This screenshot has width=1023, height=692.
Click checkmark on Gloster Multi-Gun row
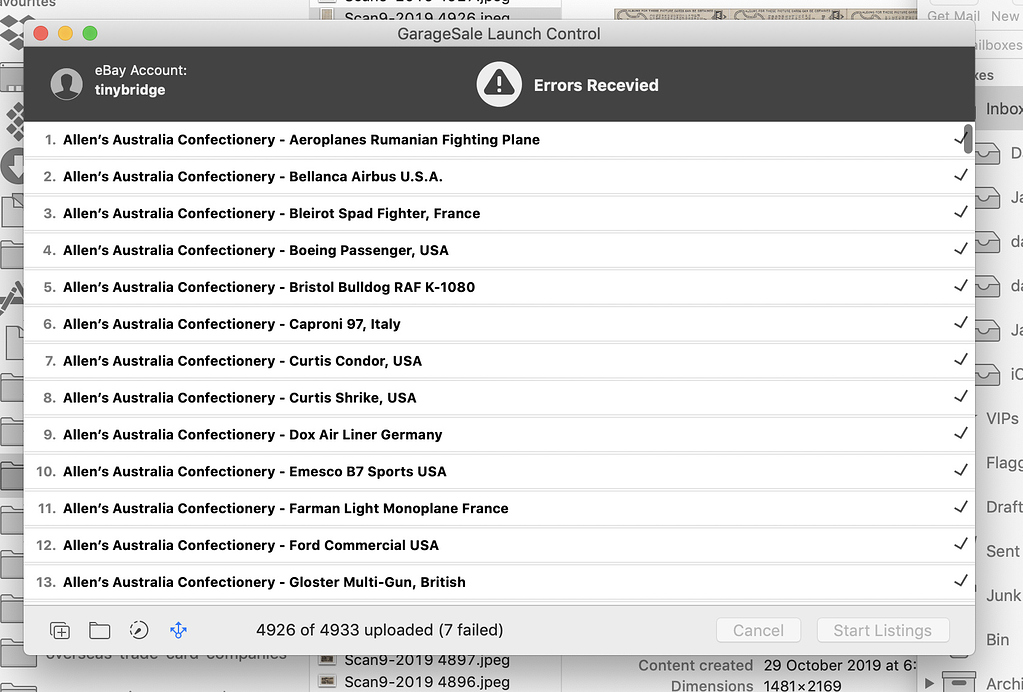[960, 580]
